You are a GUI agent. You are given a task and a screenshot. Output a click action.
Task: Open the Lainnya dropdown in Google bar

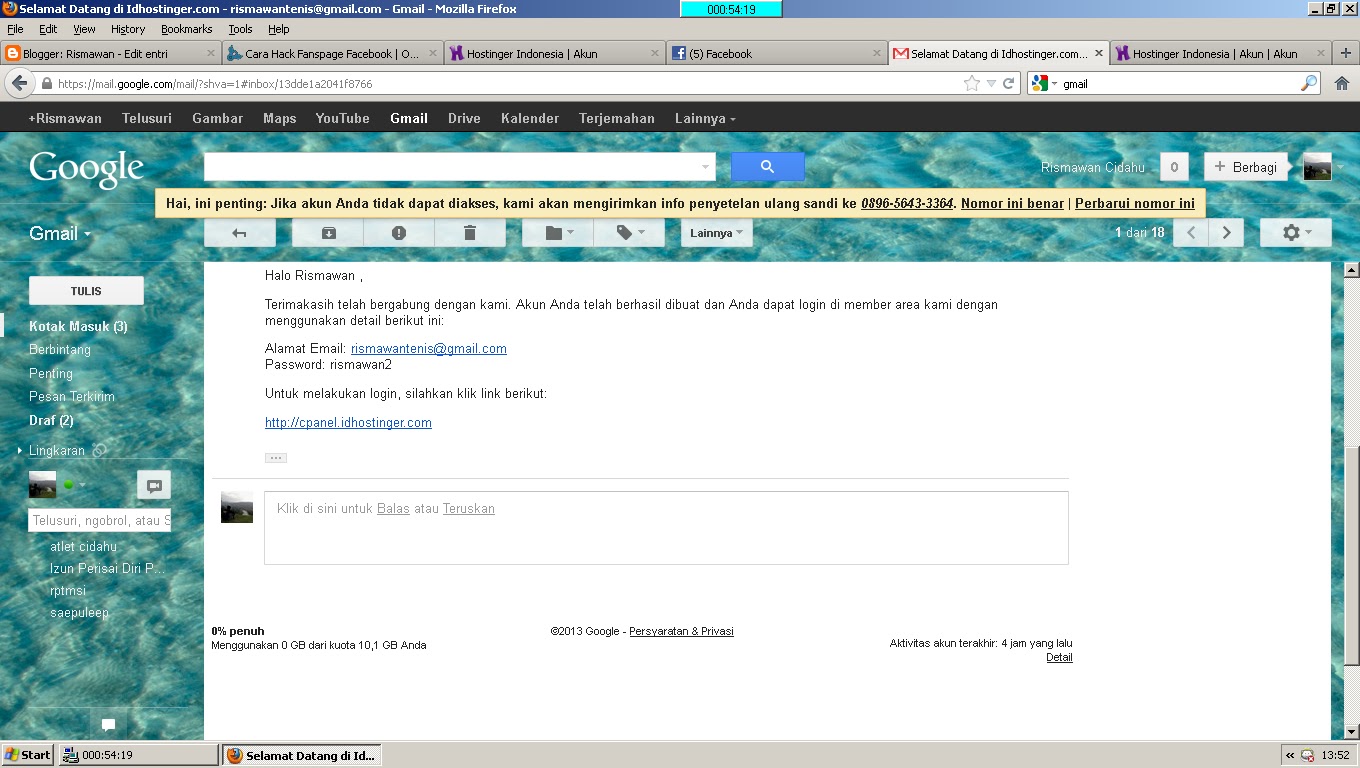[705, 118]
